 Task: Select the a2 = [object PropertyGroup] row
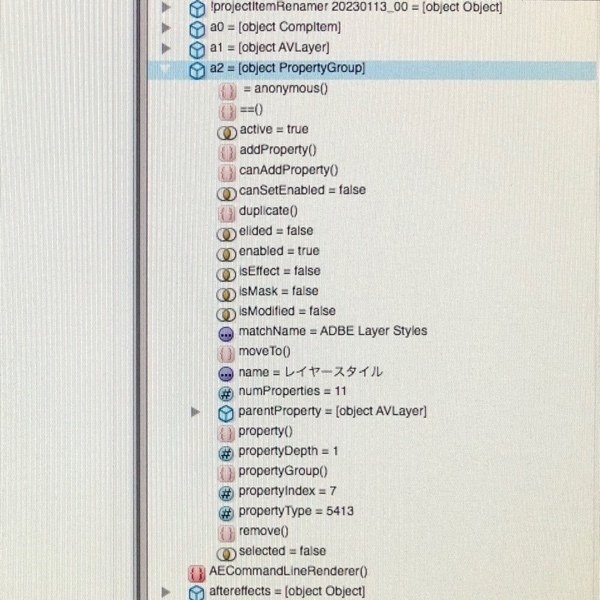[x=372, y=70]
